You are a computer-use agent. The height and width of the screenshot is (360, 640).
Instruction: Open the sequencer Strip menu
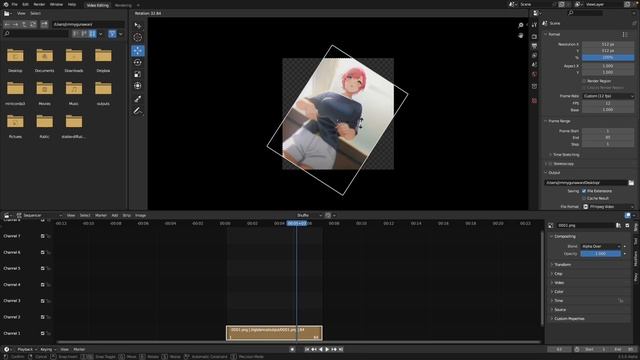tap(127, 215)
